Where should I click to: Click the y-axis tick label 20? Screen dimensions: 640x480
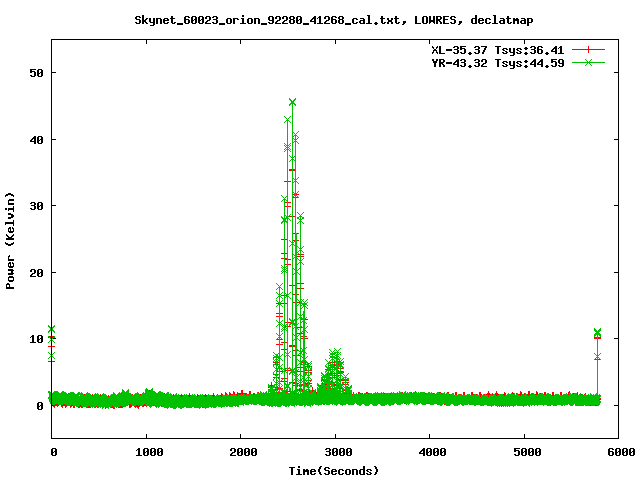(36, 273)
